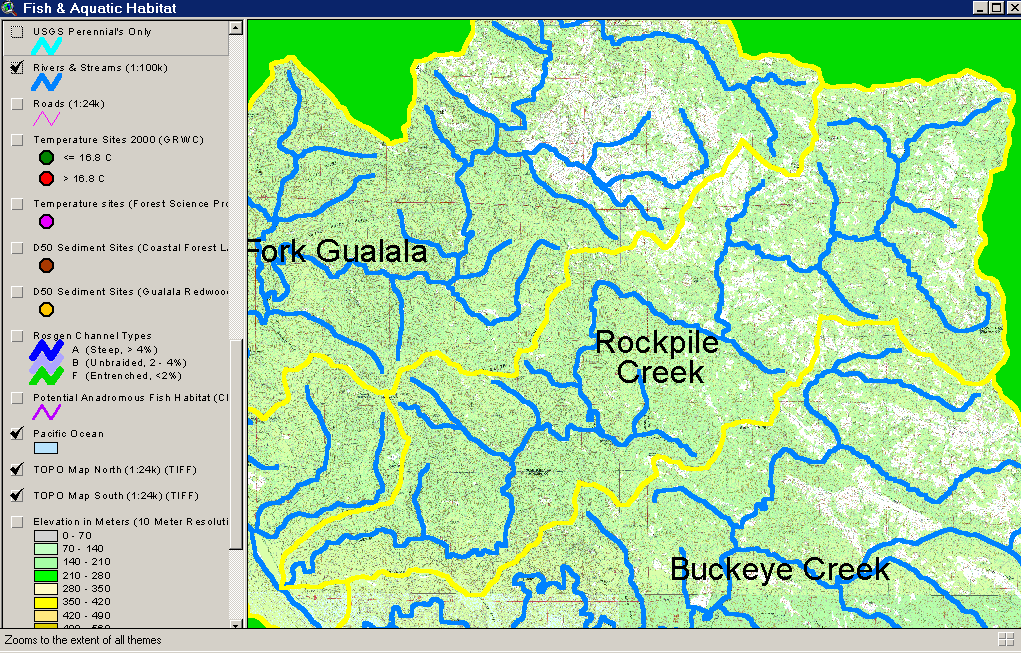Select TOPO Map North (1:24k) (TIFF) label
The image size is (1021, 653).
point(115,469)
